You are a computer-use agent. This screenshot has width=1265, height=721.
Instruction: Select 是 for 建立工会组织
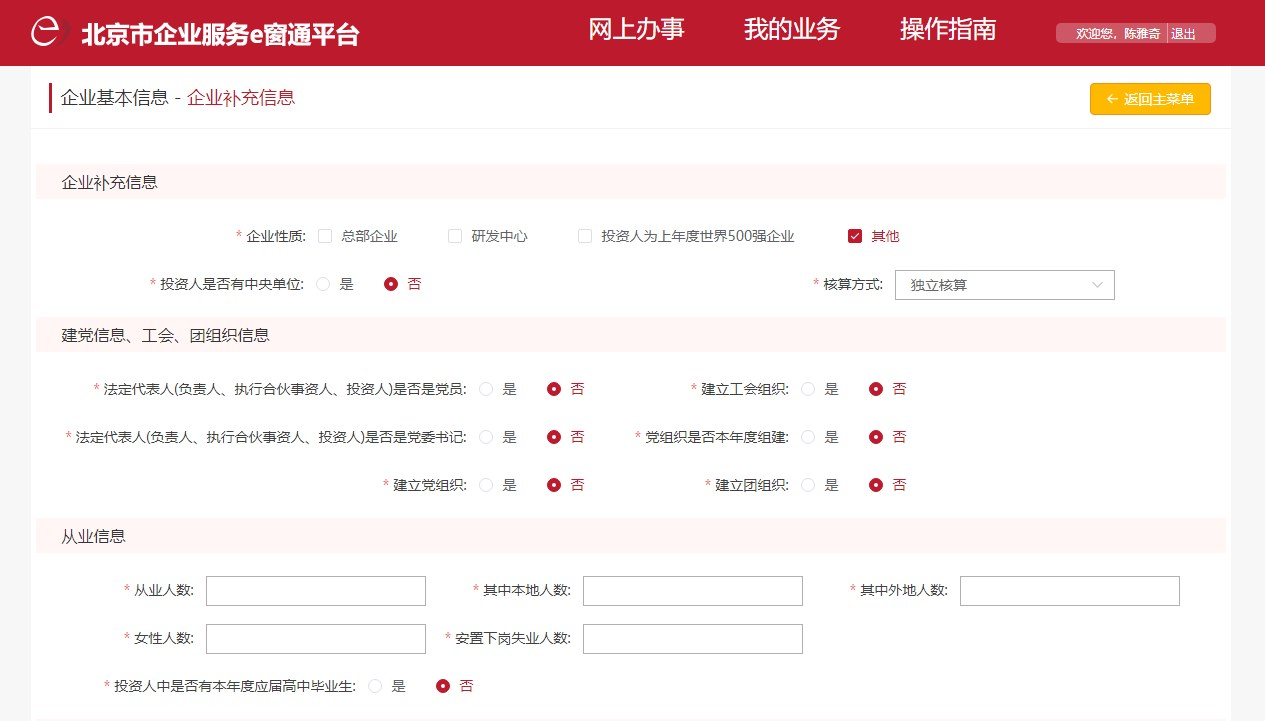point(808,389)
